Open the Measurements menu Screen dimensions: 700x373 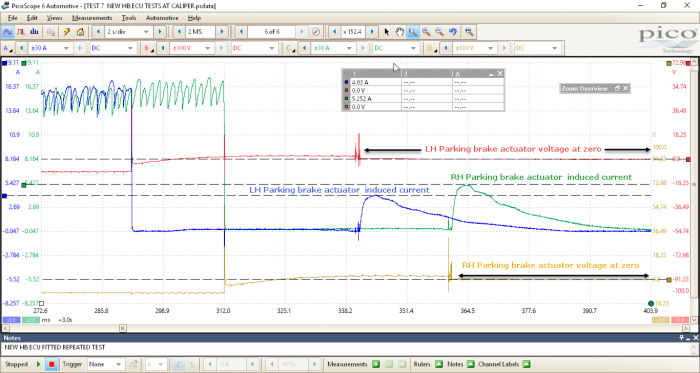pos(92,18)
